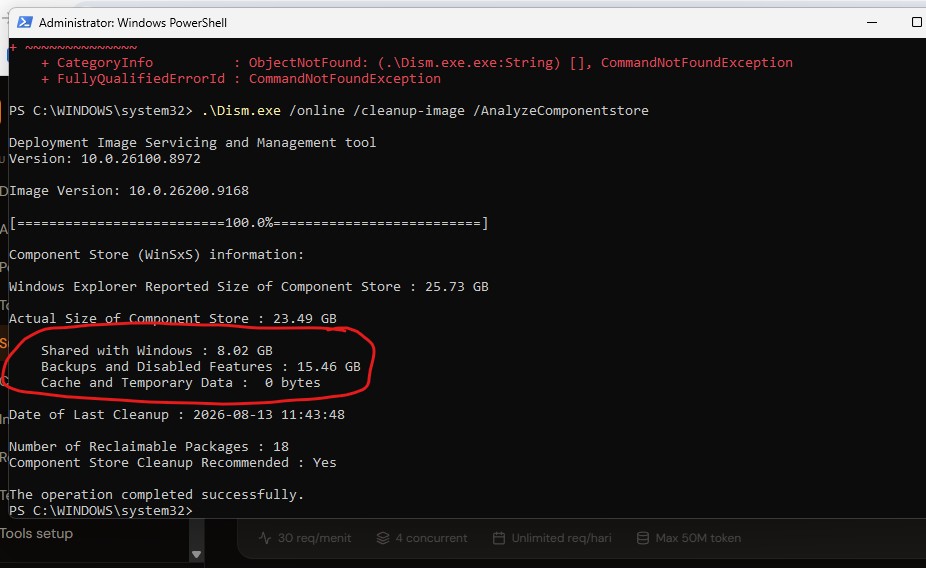Click 'Max 50M token' in the background window

pyautogui.click(x=698, y=538)
